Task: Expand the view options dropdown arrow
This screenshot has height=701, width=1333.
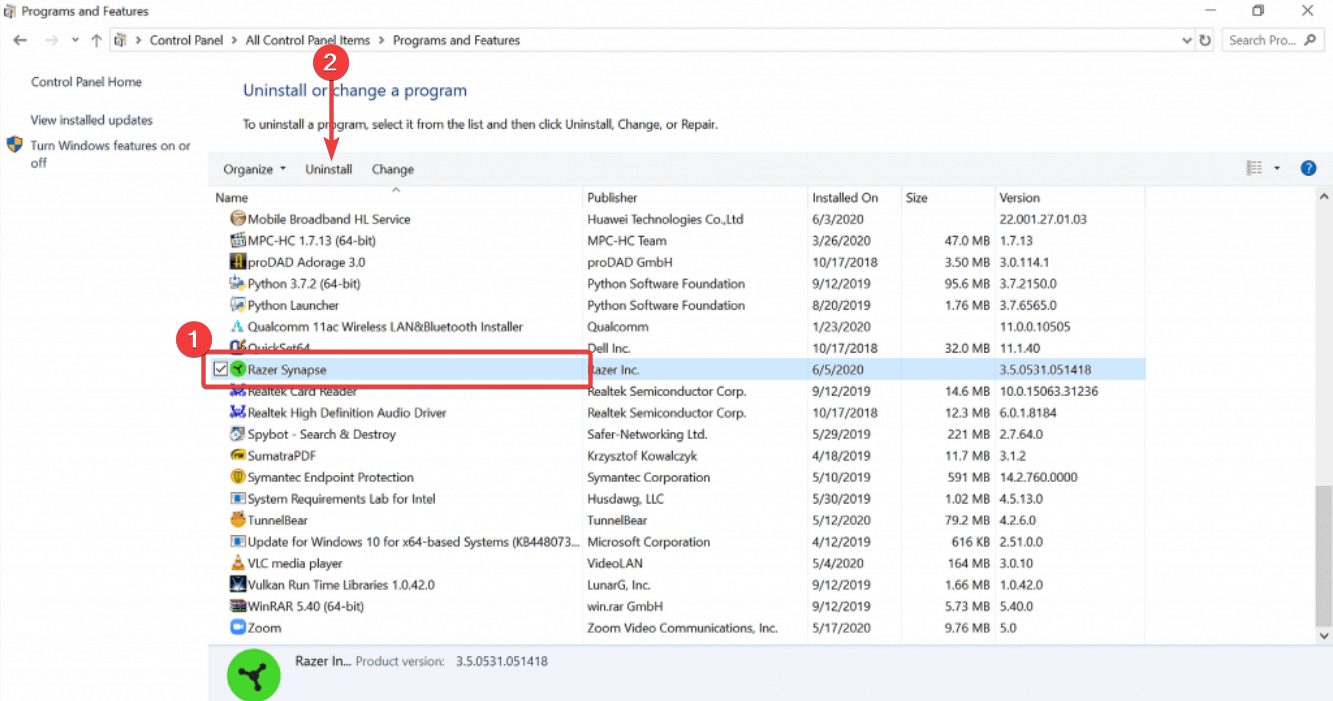Action: point(1277,169)
